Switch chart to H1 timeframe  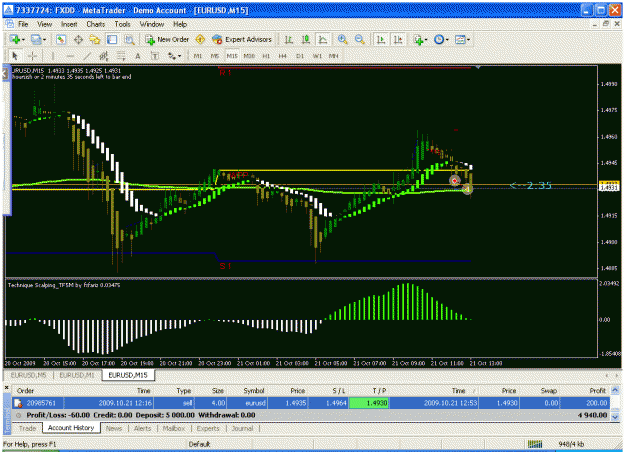(266, 56)
